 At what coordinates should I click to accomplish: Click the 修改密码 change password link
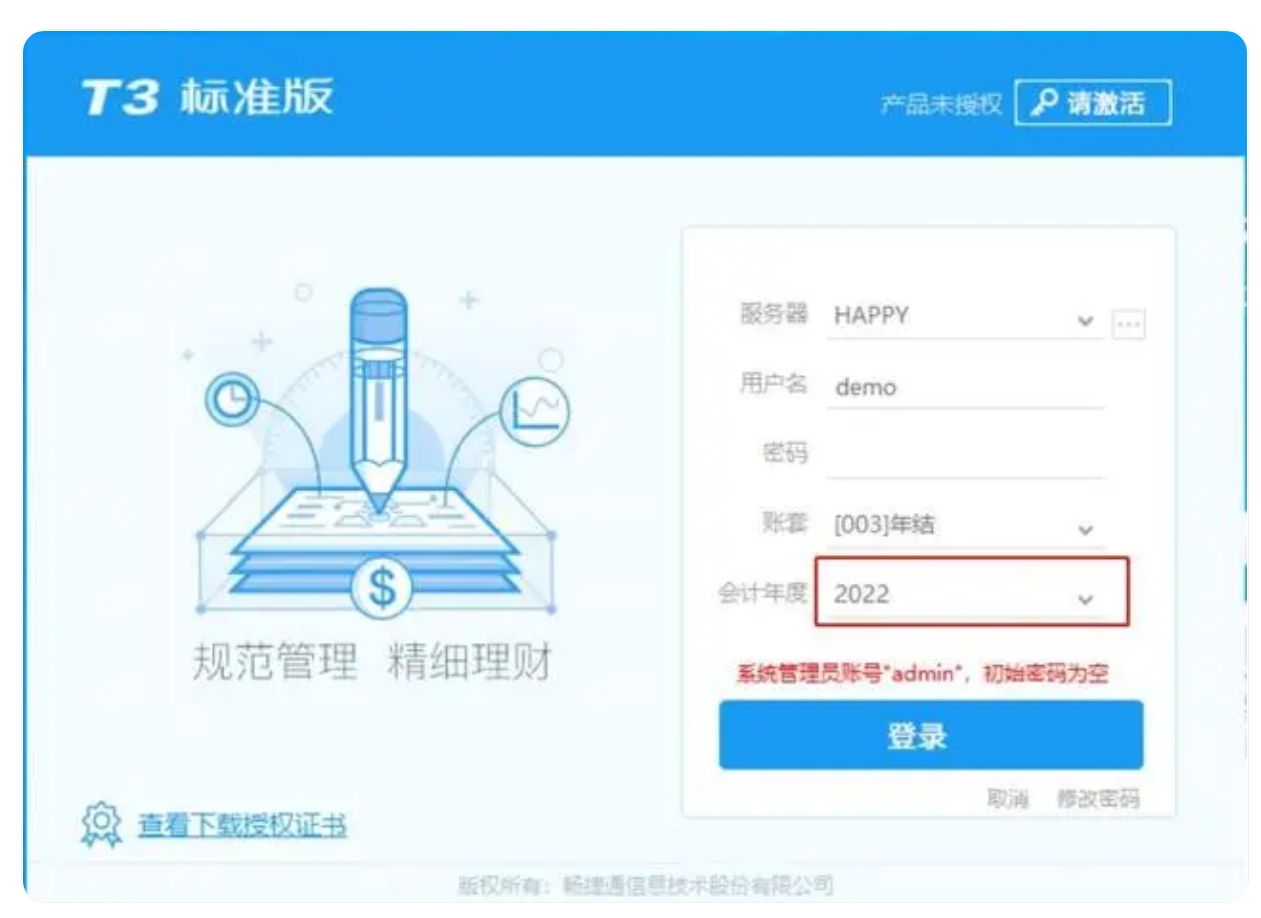pos(1098,797)
